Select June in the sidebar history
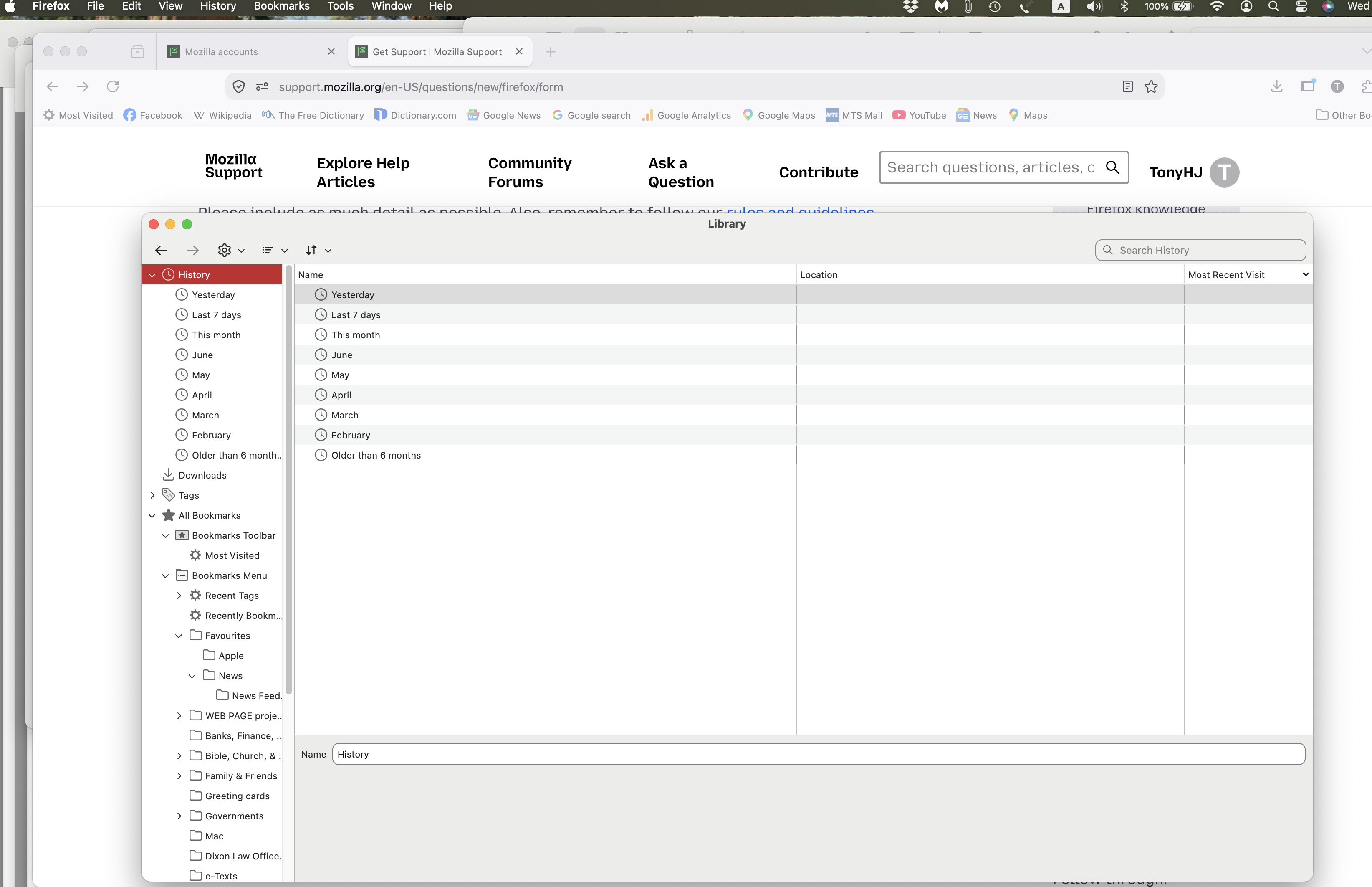Image resolution: width=1372 pixels, height=887 pixels. [x=202, y=355]
